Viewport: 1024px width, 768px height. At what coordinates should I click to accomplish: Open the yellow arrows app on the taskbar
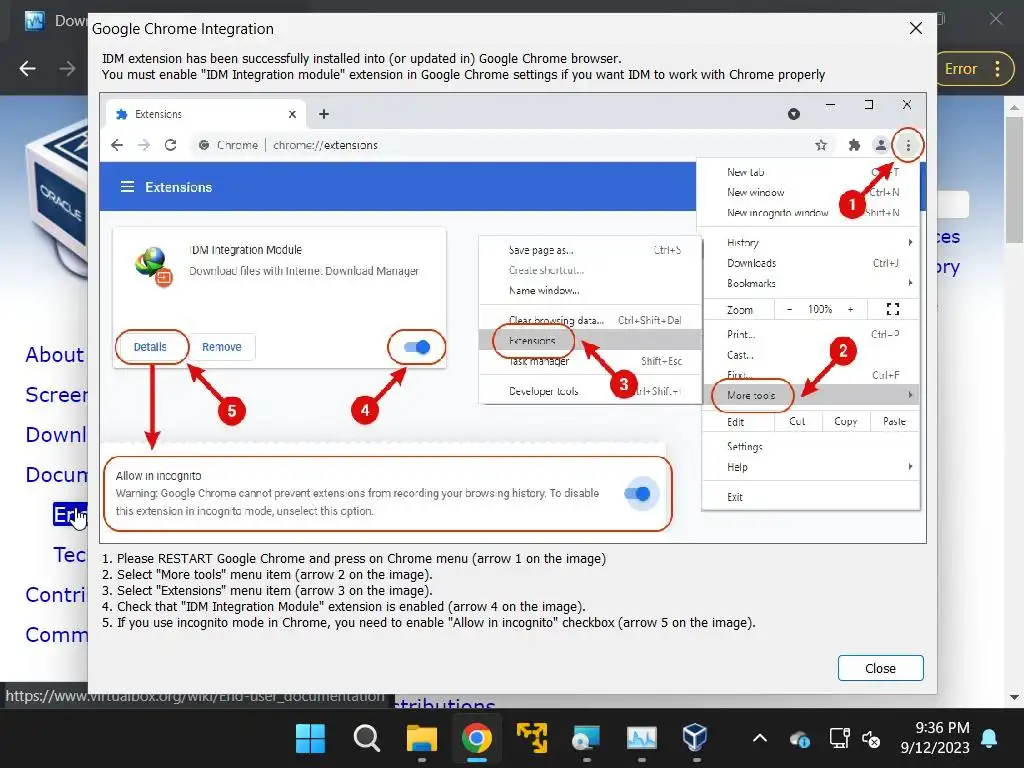pyautogui.click(x=532, y=739)
